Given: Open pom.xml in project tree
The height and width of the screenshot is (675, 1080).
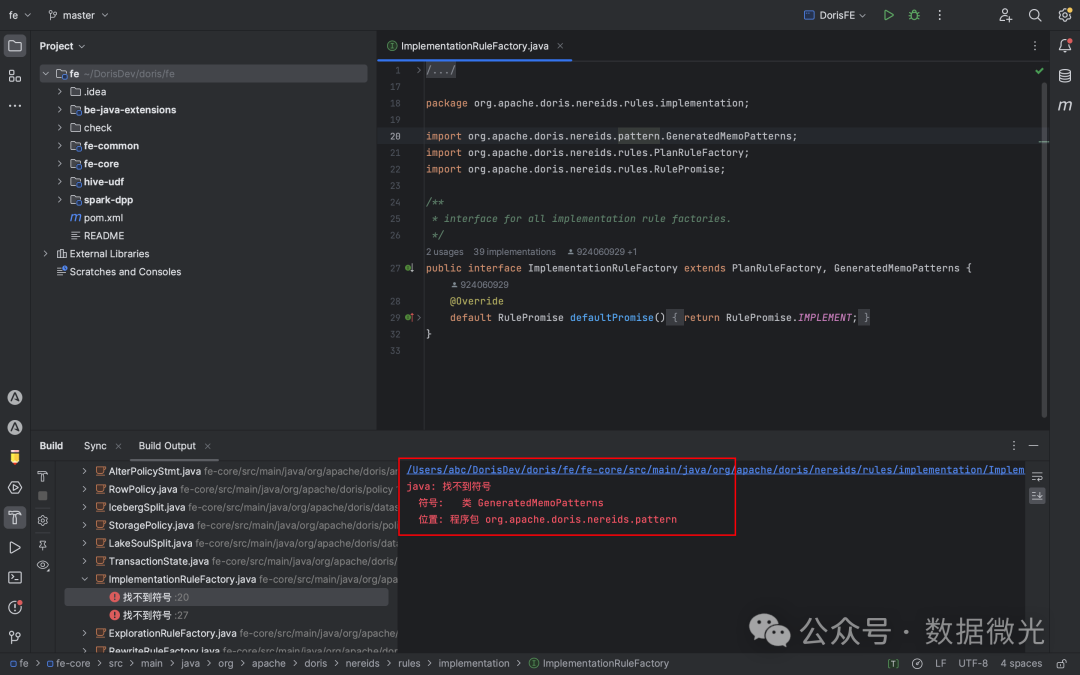Looking at the screenshot, I should pyautogui.click(x=103, y=218).
